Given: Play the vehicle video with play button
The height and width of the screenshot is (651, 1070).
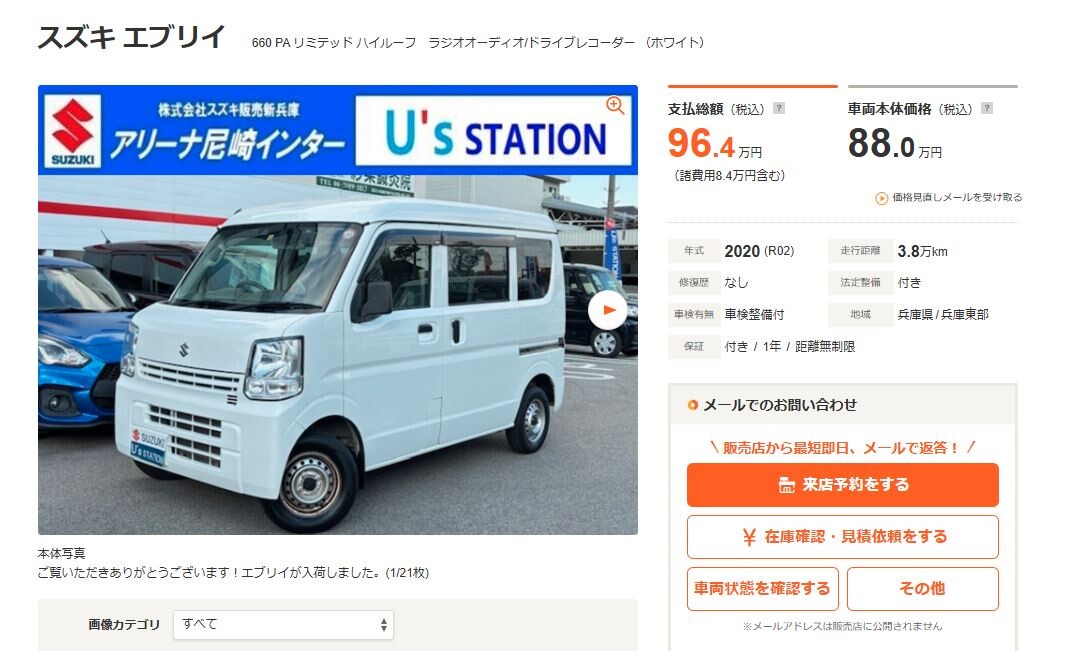Looking at the screenshot, I should (x=607, y=310).
